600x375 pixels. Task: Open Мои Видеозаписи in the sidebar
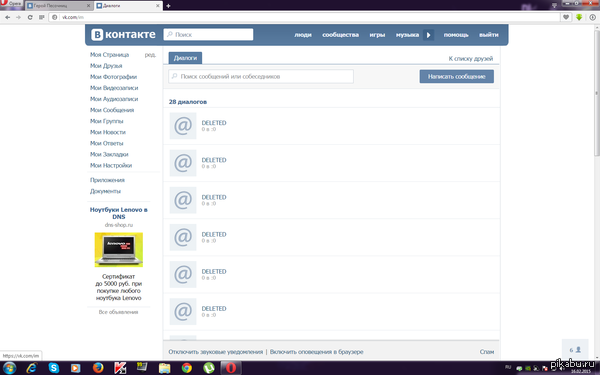click(114, 88)
